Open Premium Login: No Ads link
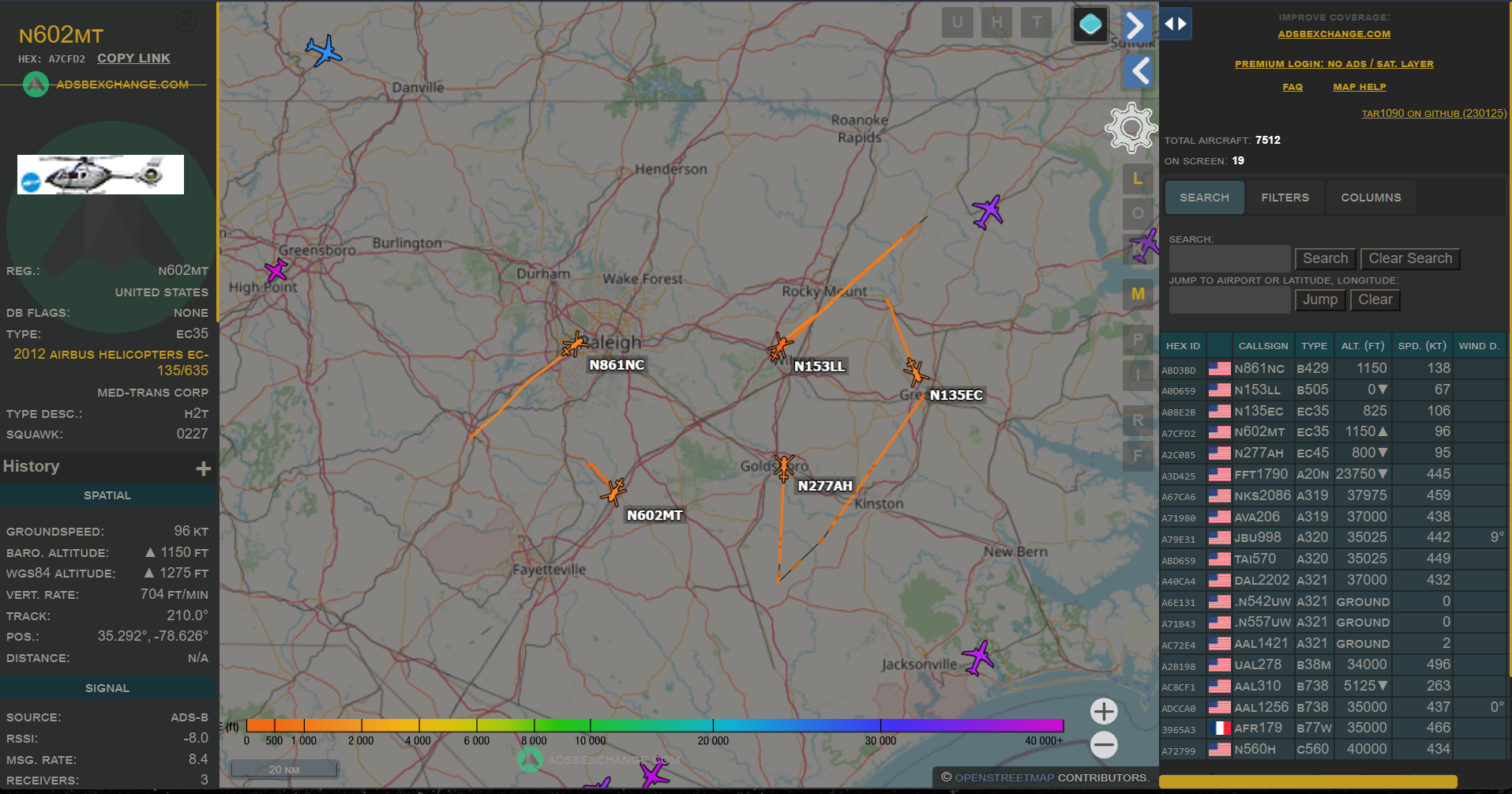Viewport: 1512px width, 794px height. click(1334, 64)
